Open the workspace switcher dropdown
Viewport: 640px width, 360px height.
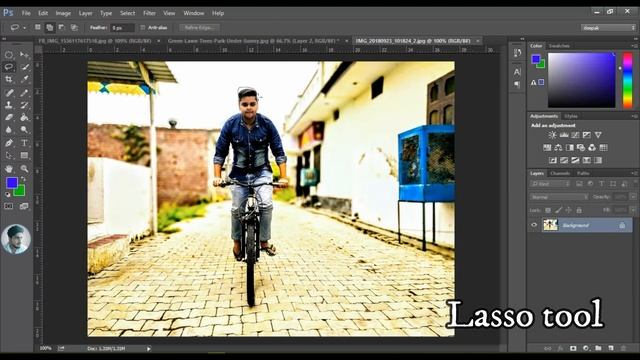click(x=609, y=28)
